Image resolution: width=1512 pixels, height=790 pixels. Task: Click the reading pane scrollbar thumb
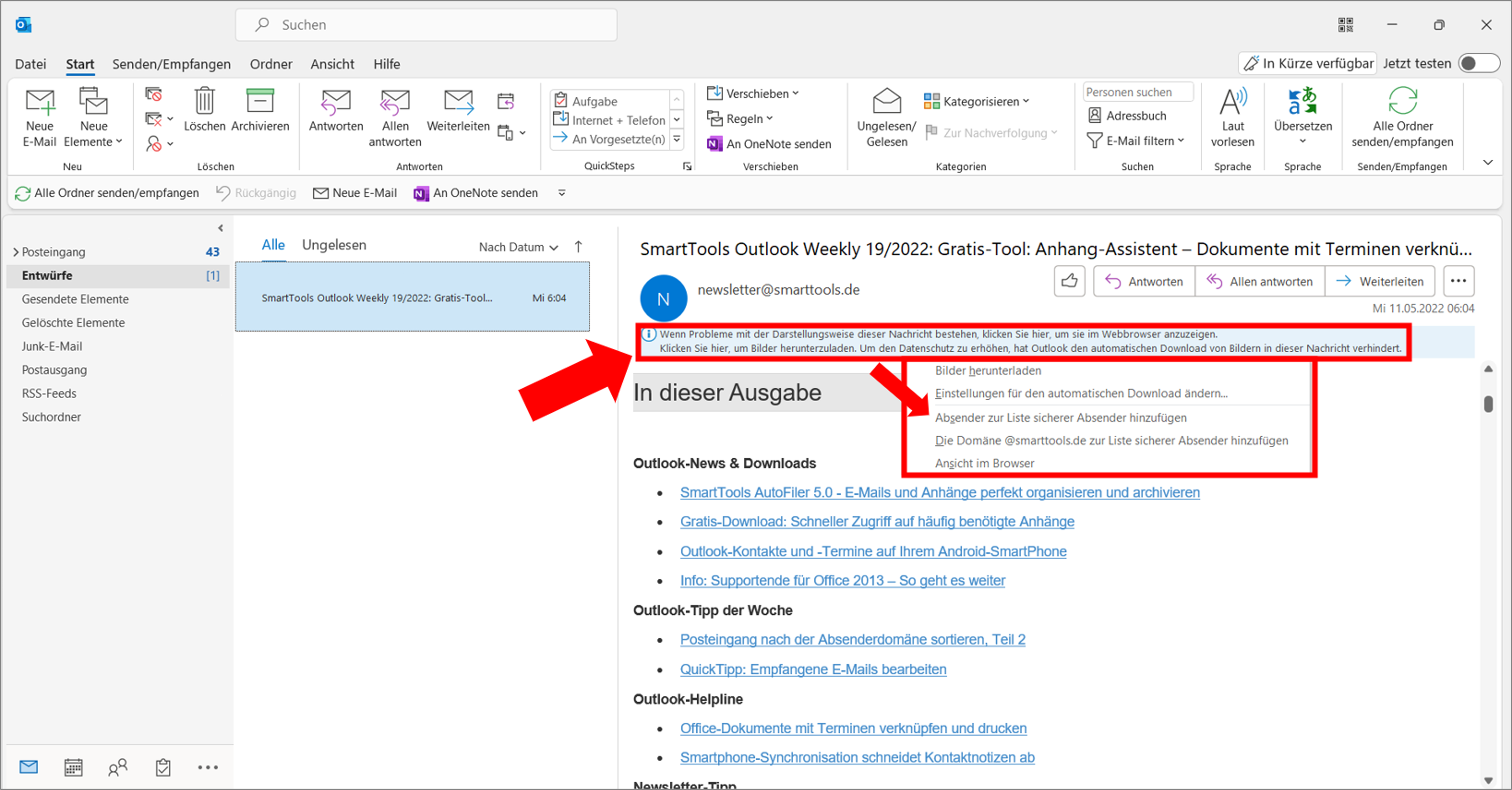[1488, 404]
